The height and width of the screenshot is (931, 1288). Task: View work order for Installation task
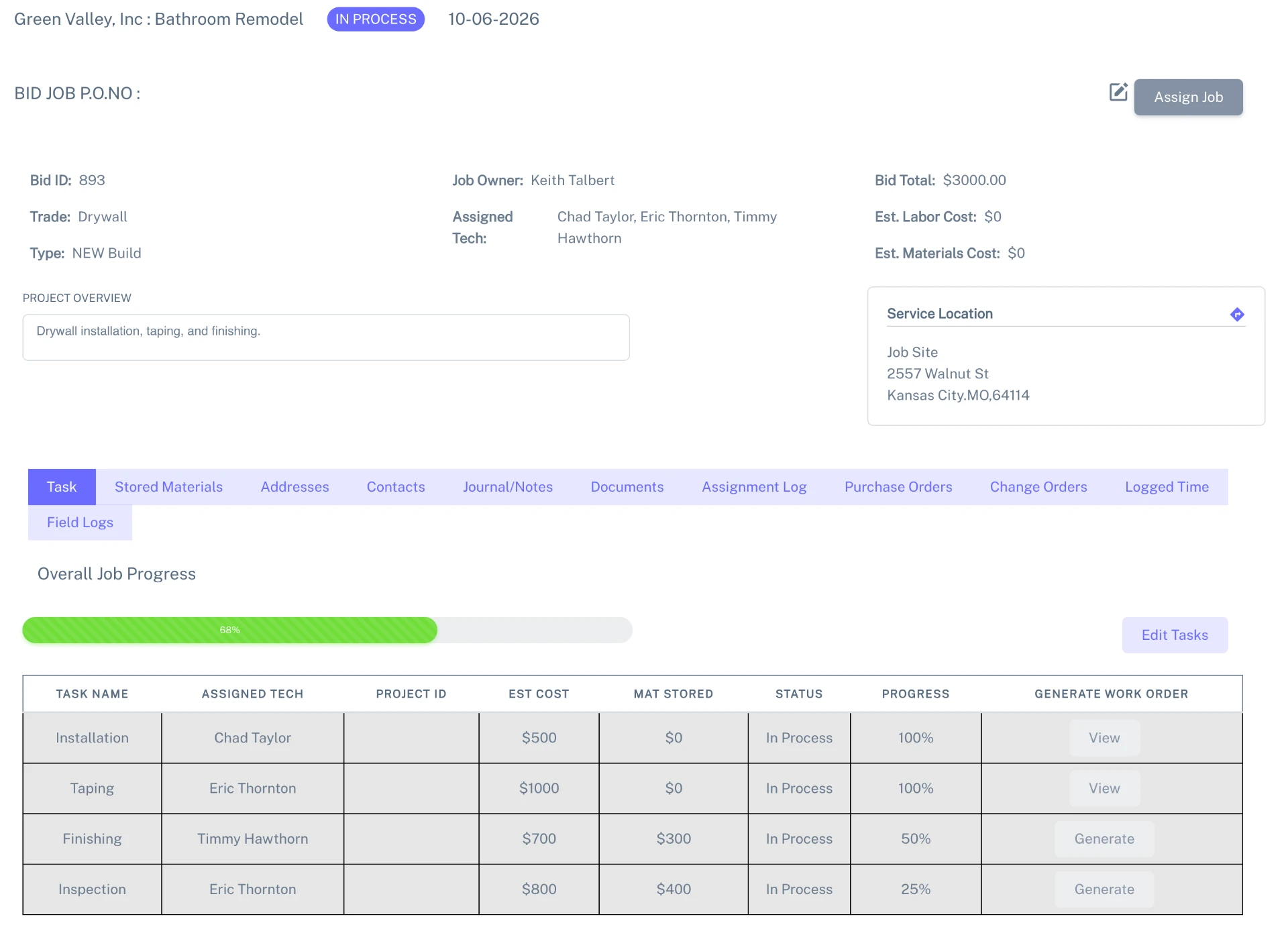(1104, 738)
